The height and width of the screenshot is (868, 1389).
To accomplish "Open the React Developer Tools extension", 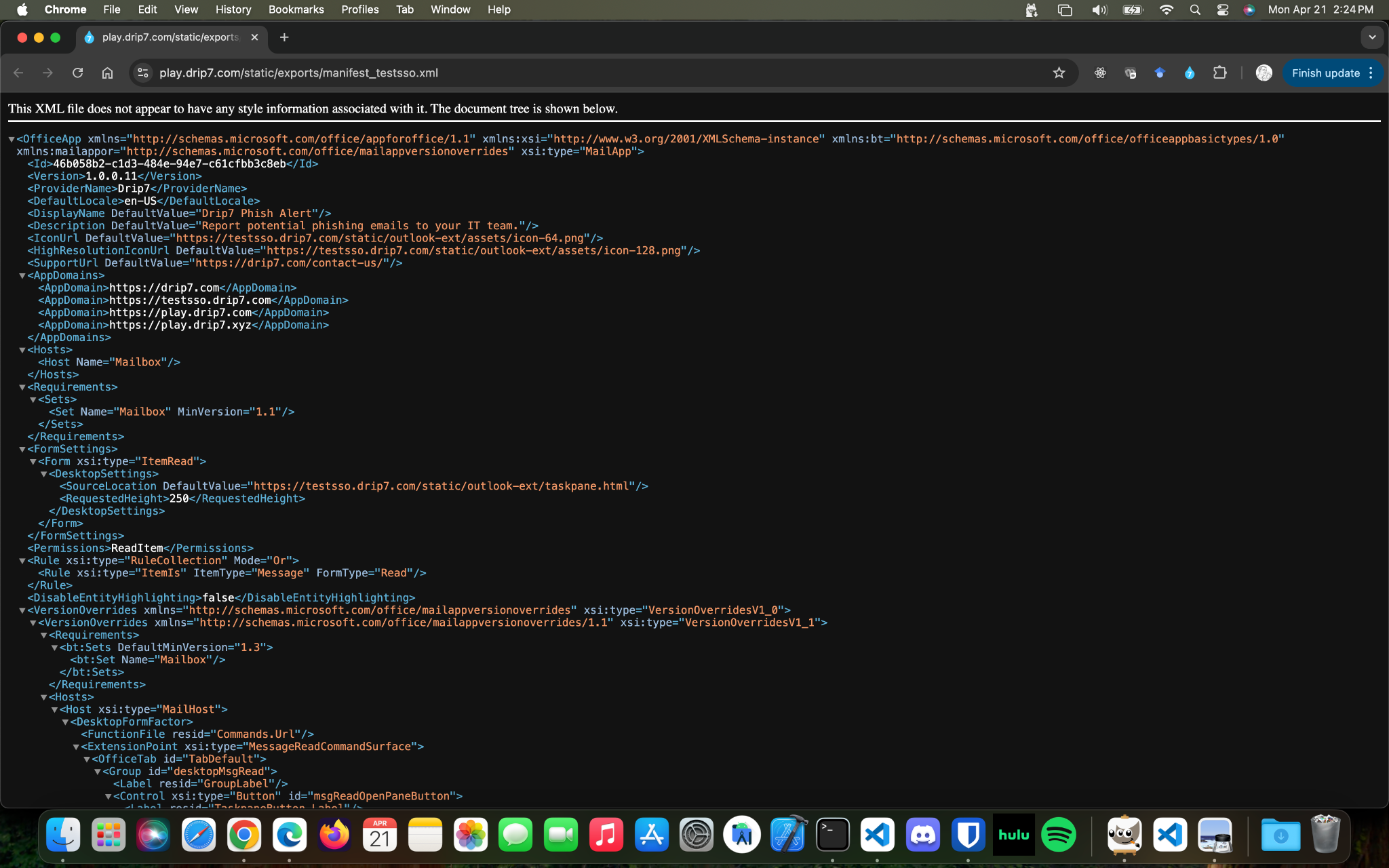I will 1100,73.
